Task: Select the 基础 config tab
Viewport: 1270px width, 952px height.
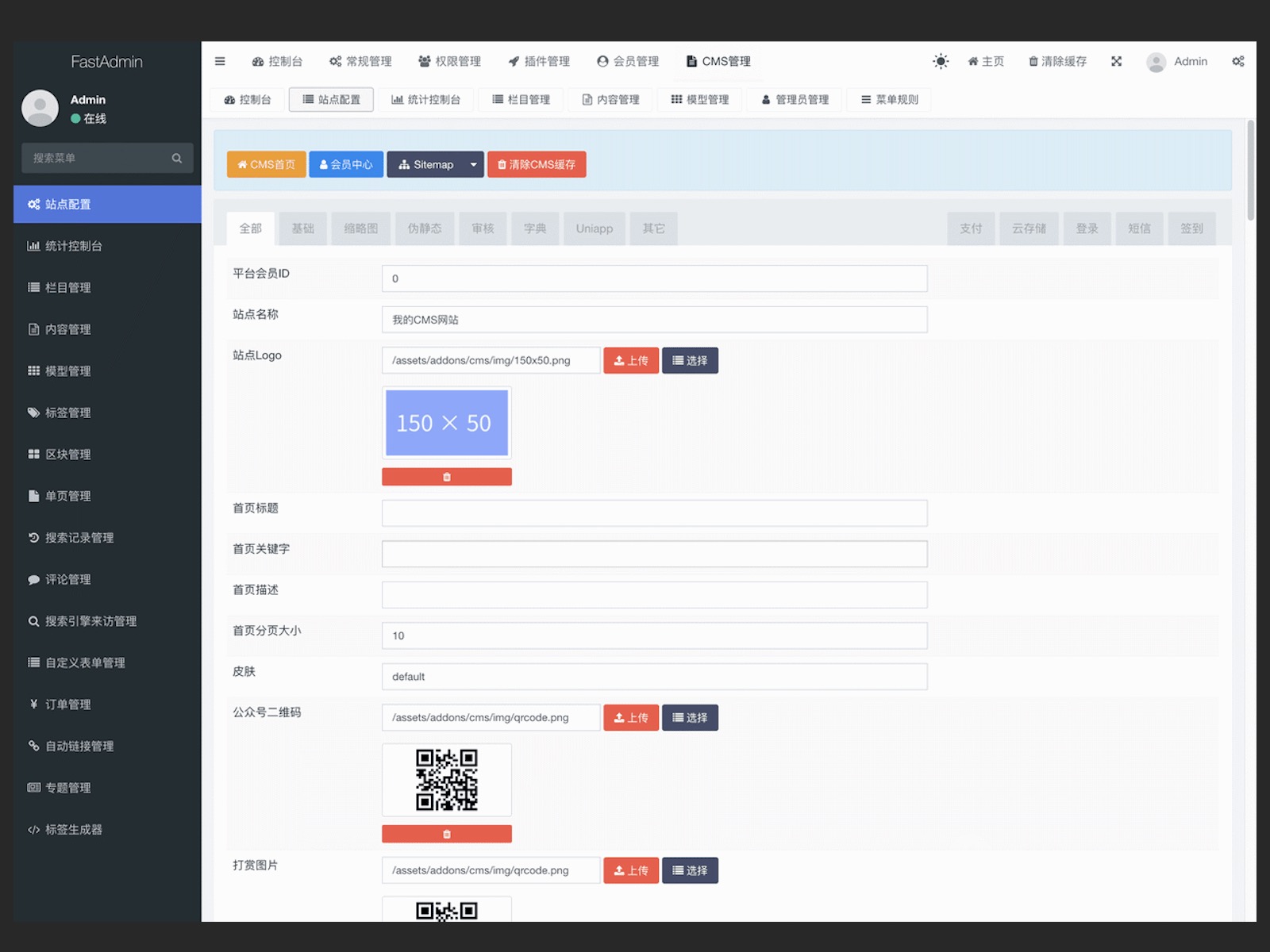Action: tap(302, 228)
